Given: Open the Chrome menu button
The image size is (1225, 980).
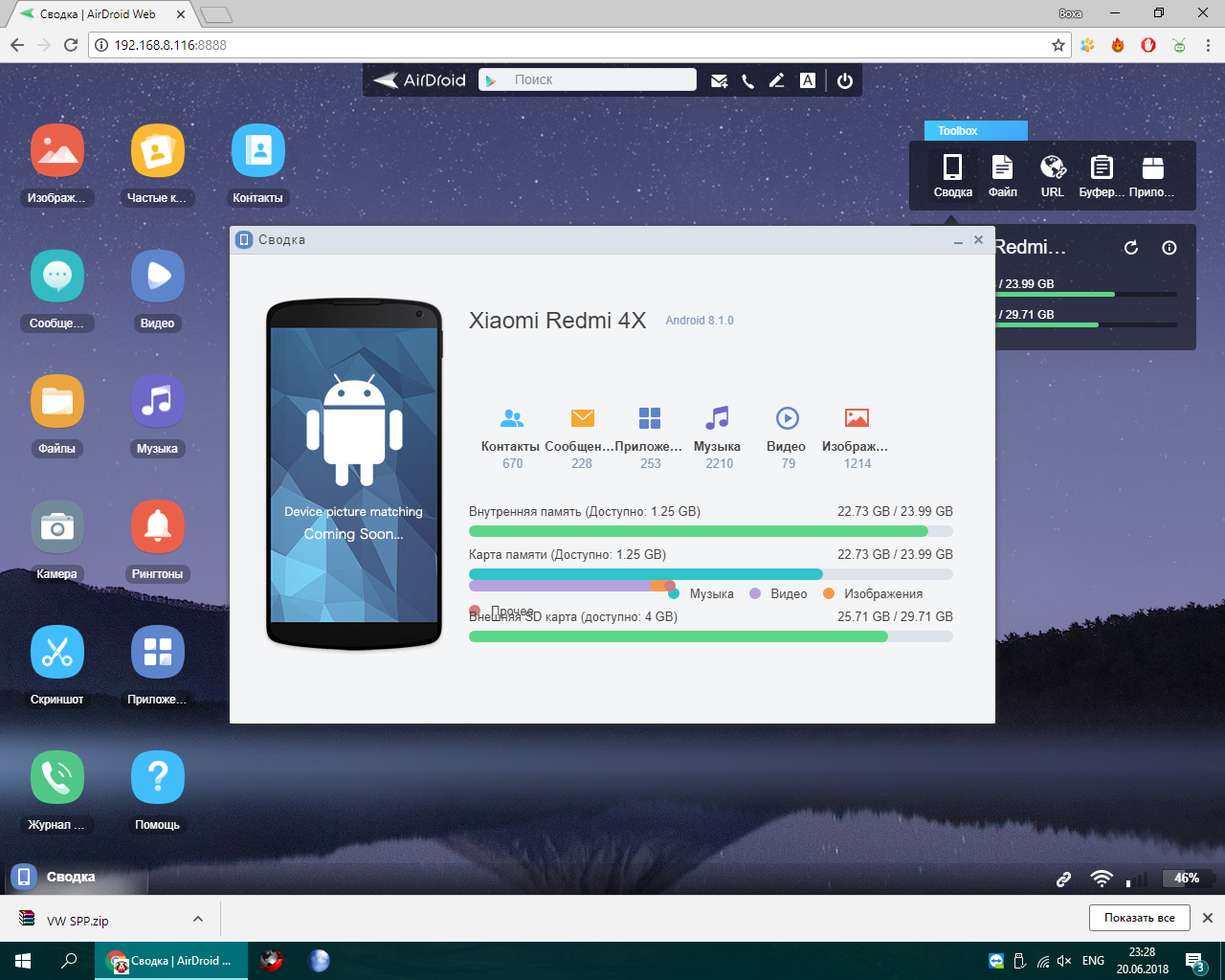Looking at the screenshot, I should click(x=1208, y=45).
